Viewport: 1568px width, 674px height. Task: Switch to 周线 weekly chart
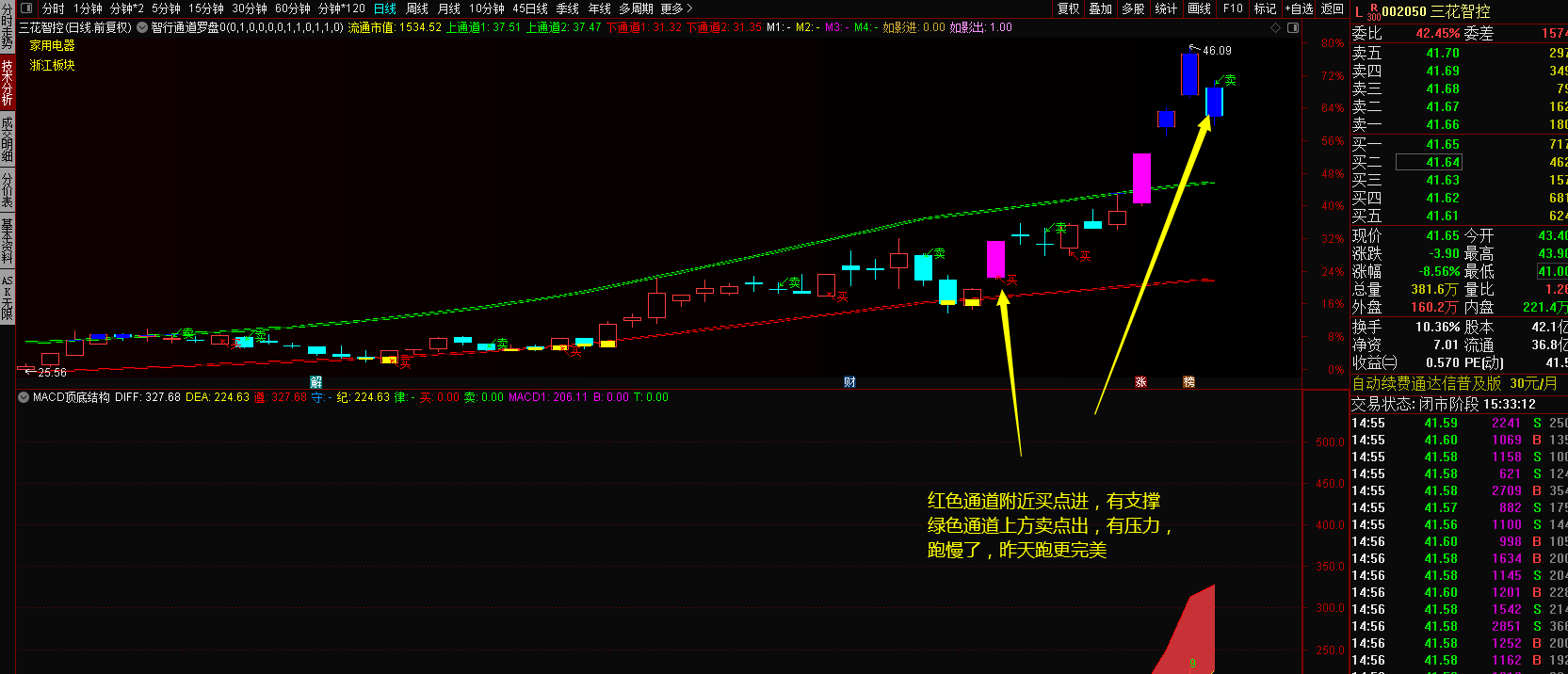(417, 8)
